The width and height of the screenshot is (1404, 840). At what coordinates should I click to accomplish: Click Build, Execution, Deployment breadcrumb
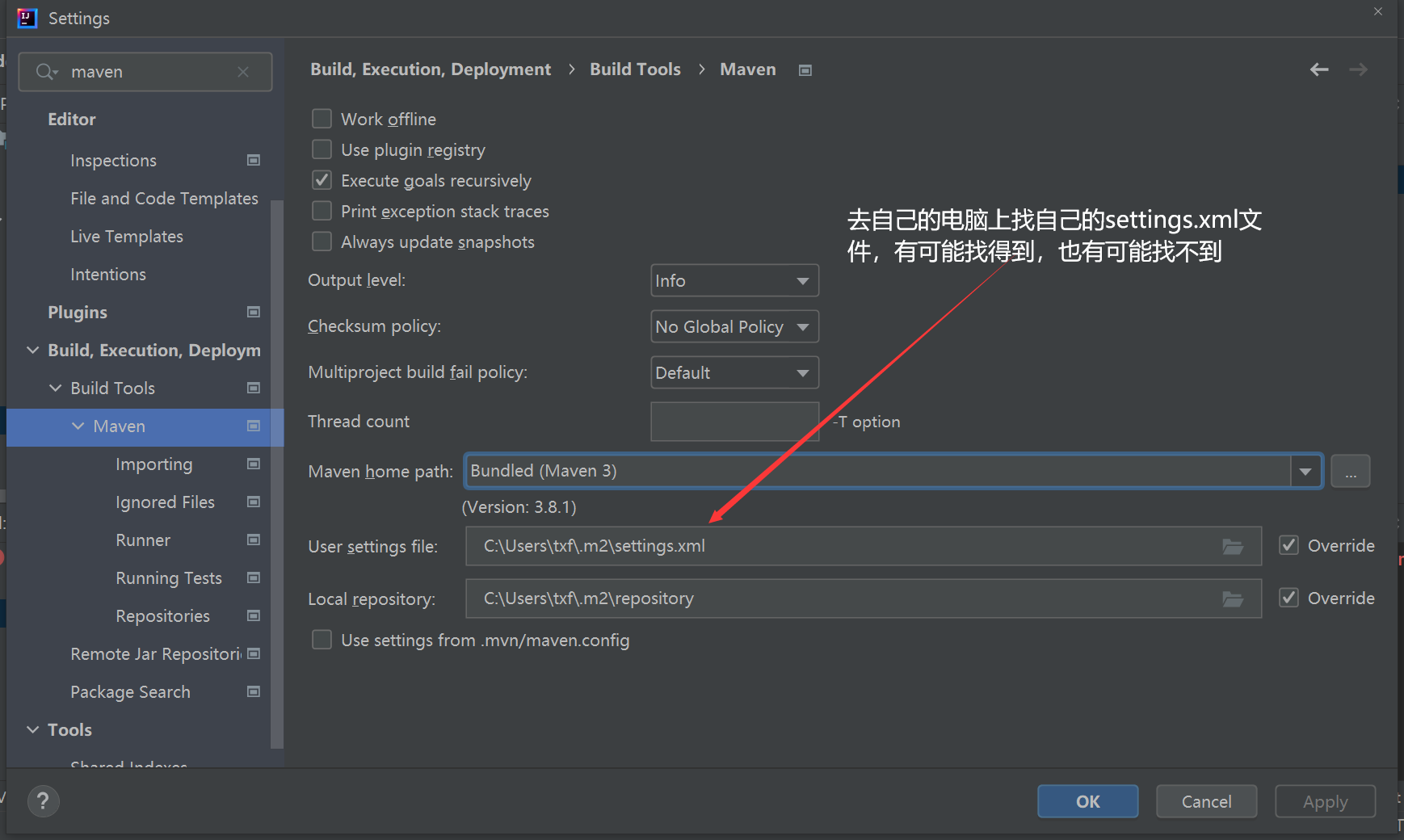pyautogui.click(x=431, y=69)
